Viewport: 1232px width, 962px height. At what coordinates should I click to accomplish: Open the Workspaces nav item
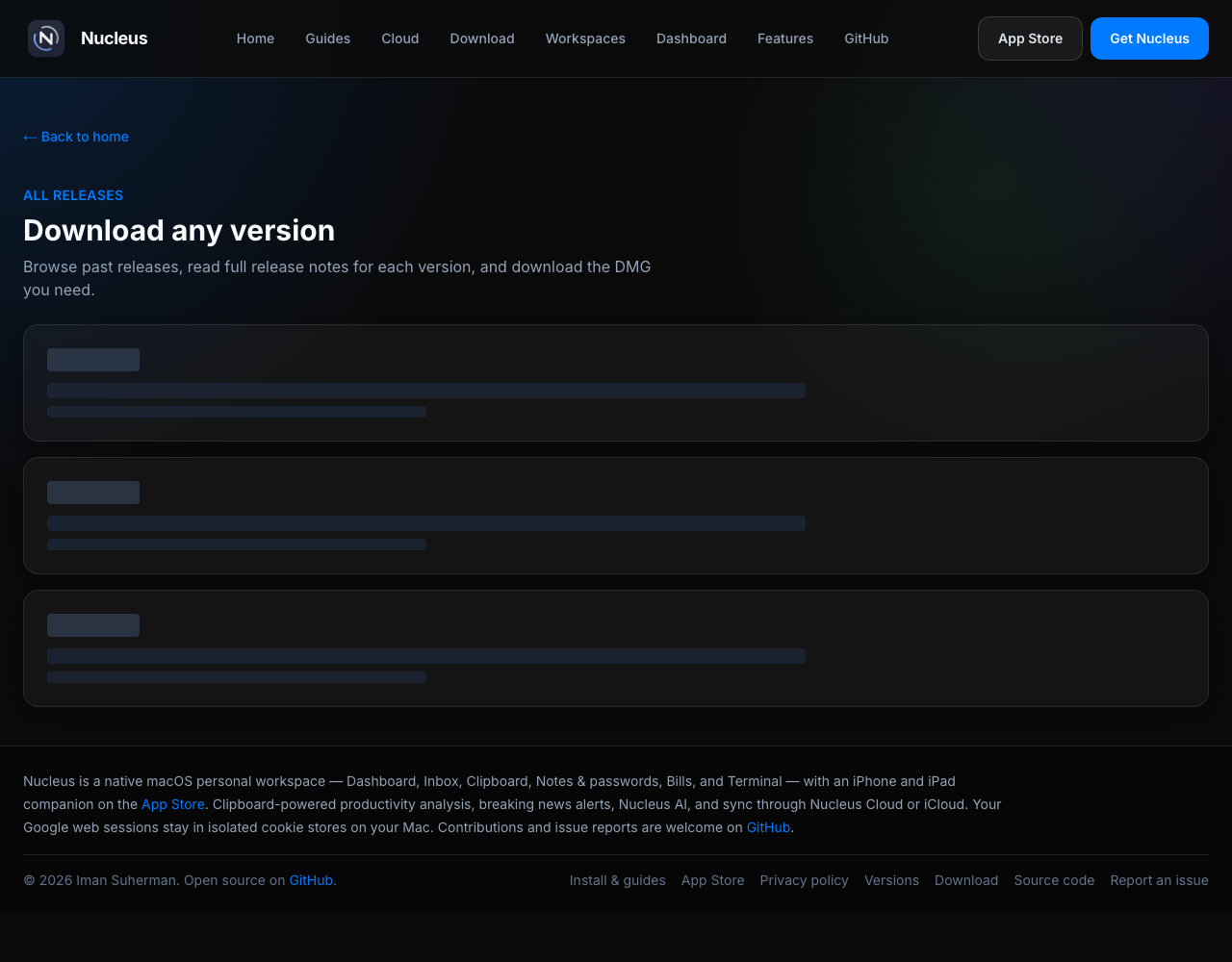coord(585,38)
